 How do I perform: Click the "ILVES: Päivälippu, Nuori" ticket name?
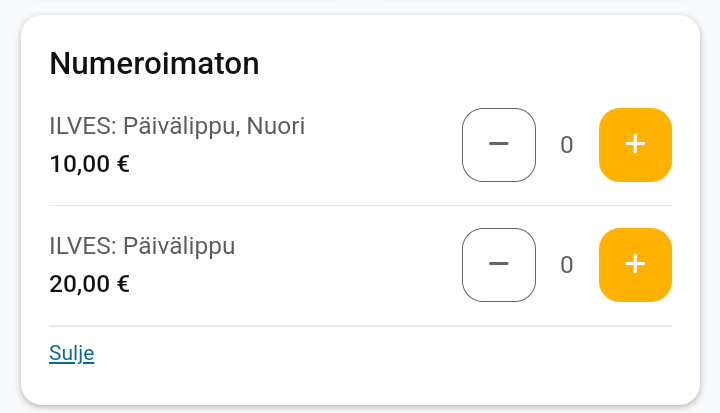[x=177, y=126]
